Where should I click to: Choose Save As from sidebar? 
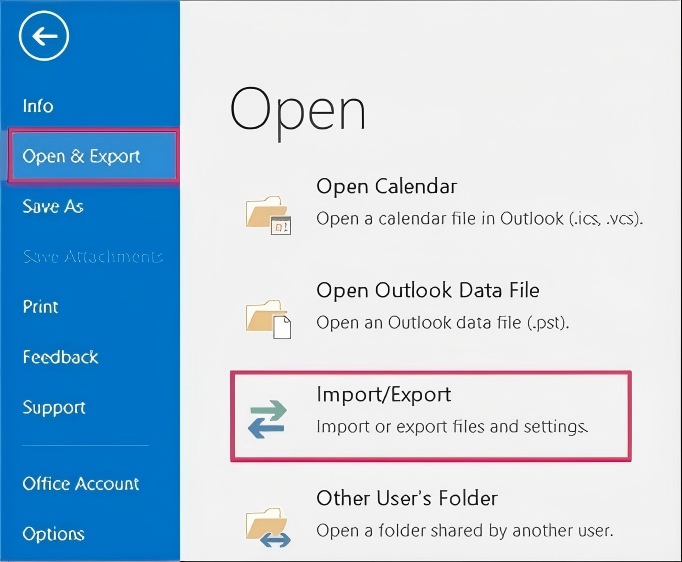tap(53, 206)
